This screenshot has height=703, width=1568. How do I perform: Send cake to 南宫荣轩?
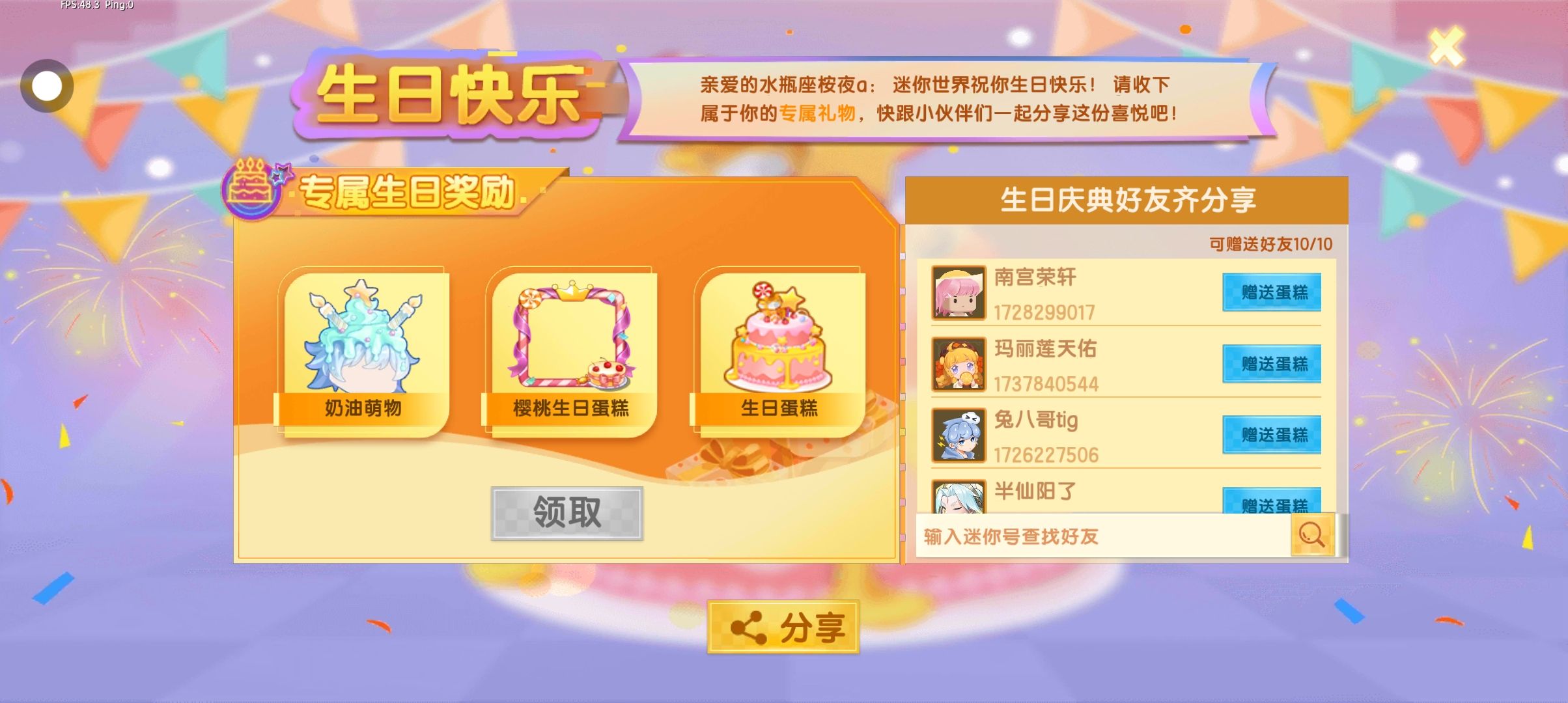(1272, 292)
